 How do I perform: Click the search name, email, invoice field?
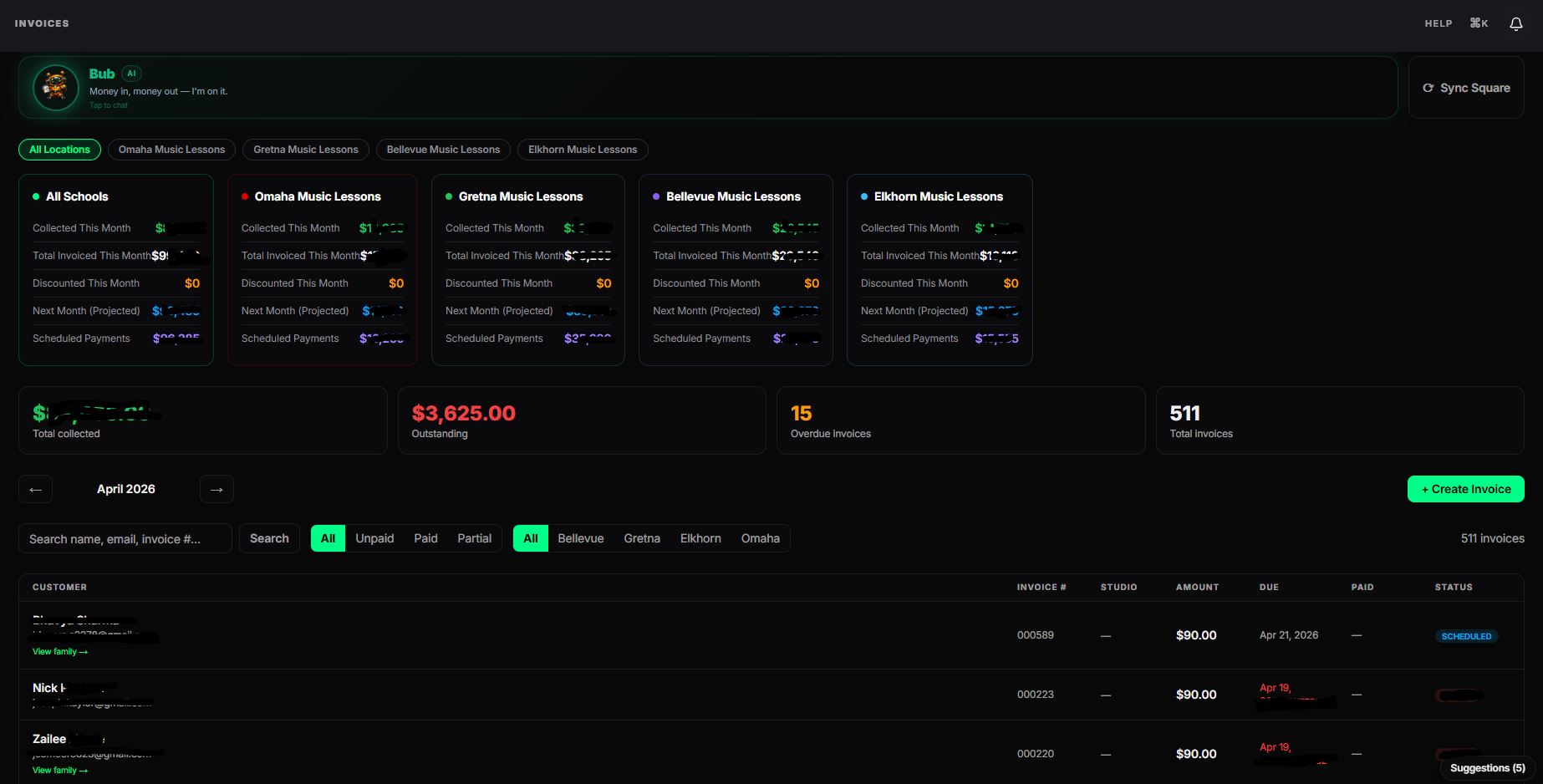125,539
